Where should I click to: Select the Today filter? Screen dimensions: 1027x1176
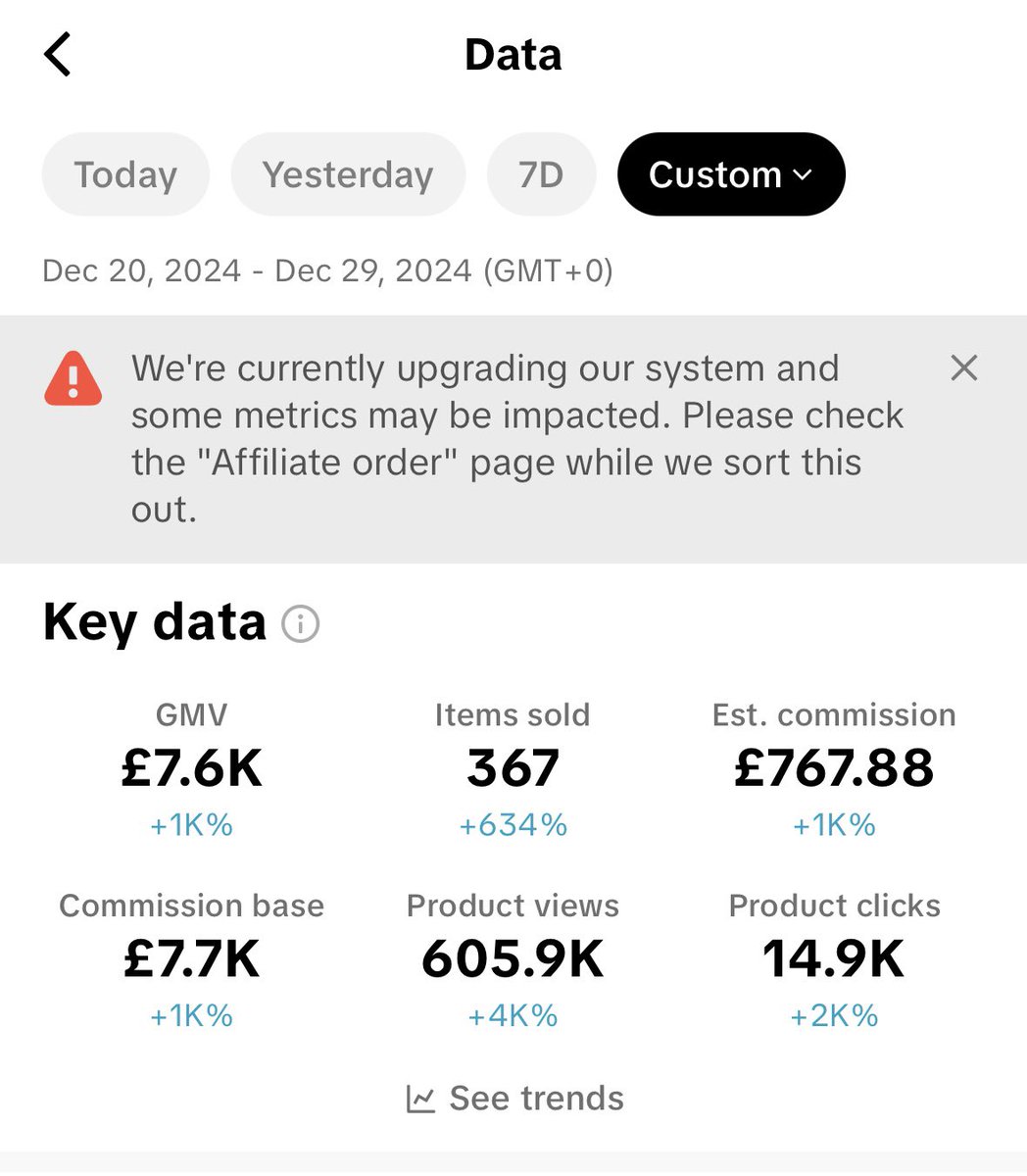[125, 174]
